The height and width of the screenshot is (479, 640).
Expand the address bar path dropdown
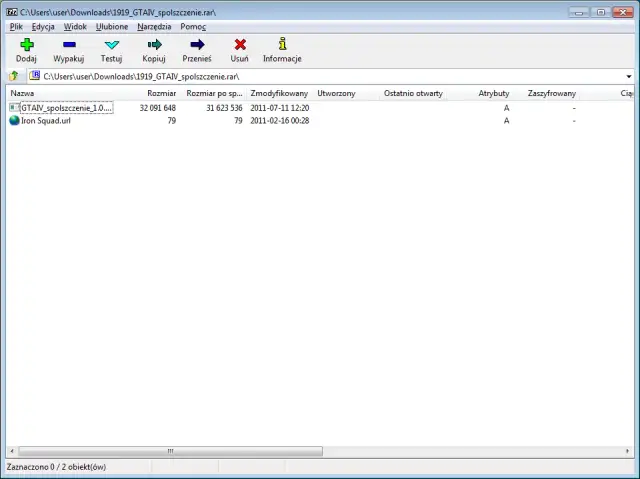click(x=628, y=76)
